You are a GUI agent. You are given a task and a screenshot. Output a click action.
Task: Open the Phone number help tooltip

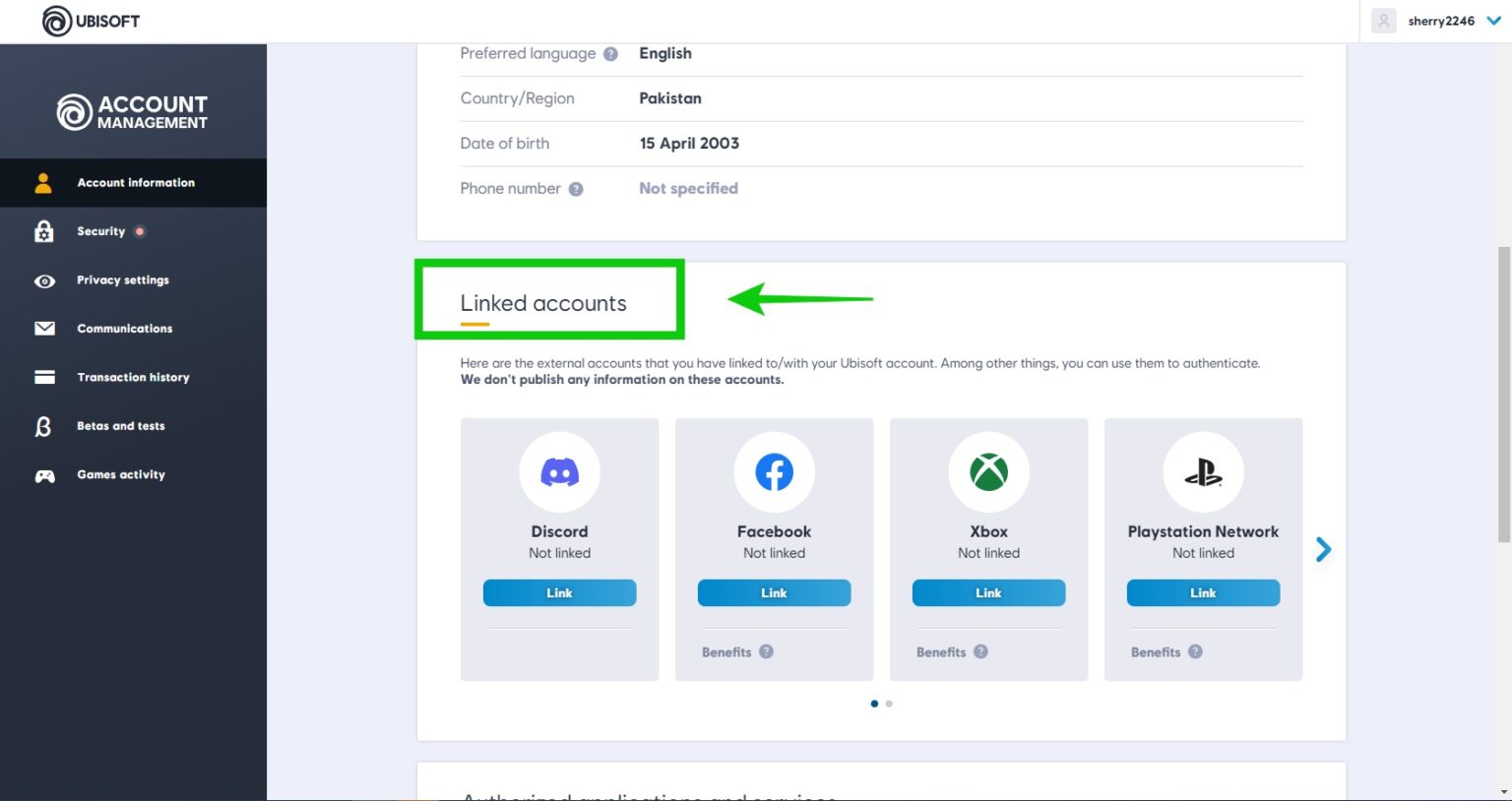click(577, 188)
